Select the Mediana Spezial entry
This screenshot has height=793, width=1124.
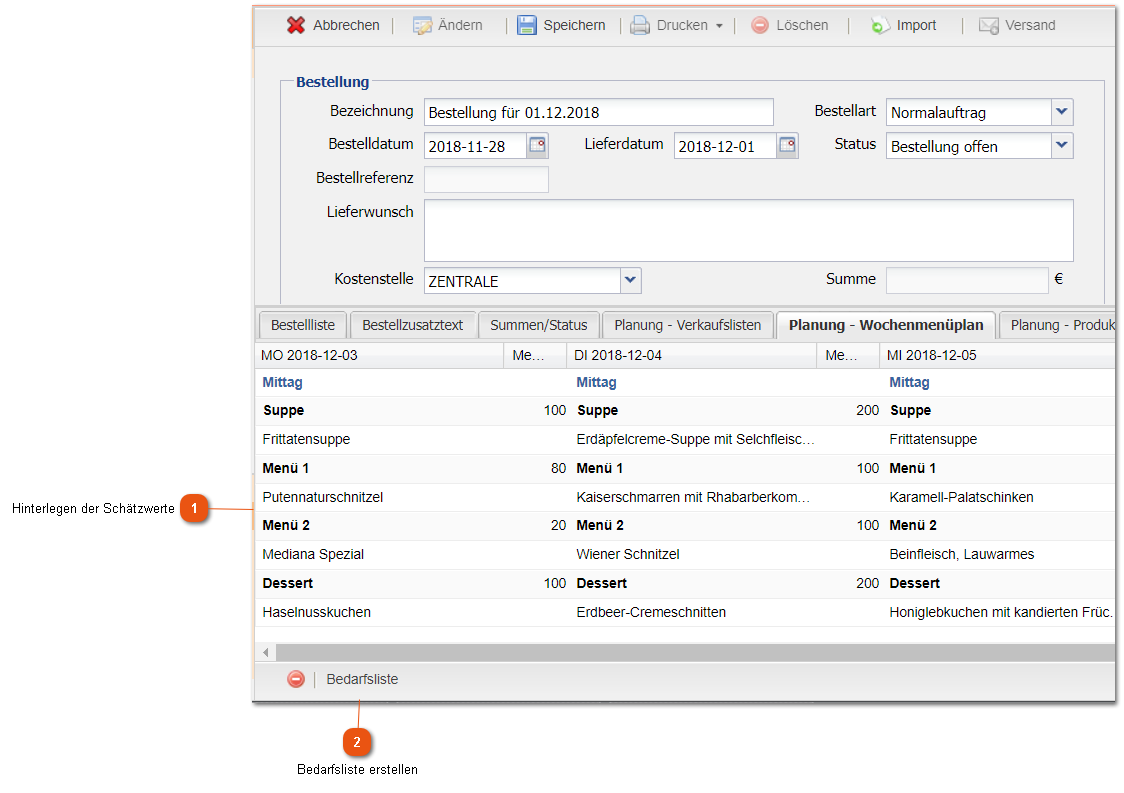tap(313, 554)
